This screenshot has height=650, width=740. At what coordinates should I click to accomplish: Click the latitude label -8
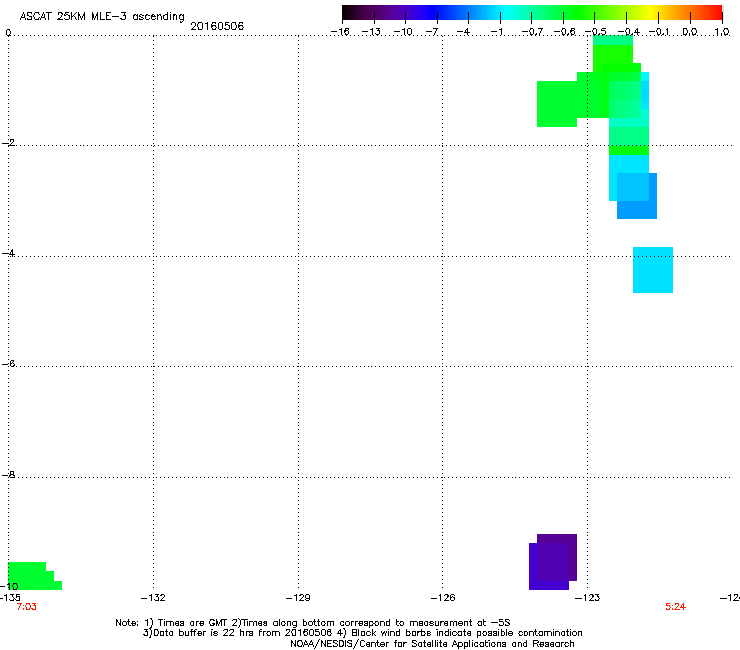point(8,475)
